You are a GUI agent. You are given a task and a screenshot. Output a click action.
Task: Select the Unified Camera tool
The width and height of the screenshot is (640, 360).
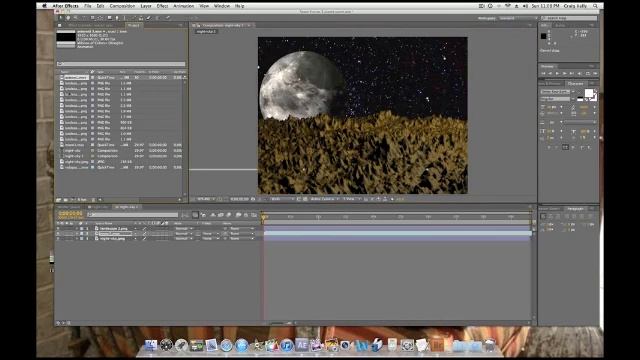[x=92, y=18]
